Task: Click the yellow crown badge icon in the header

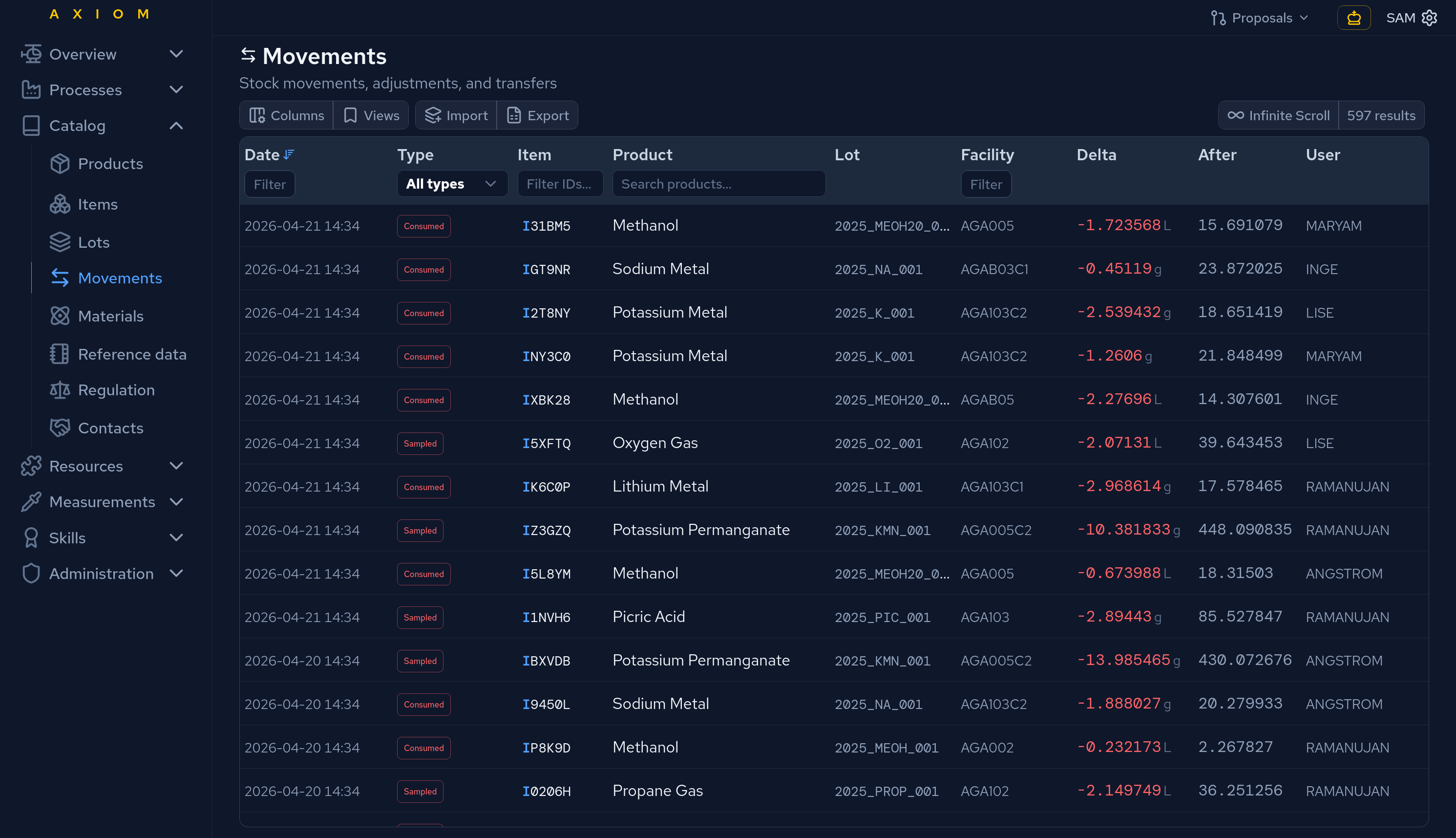Action: click(1353, 18)
